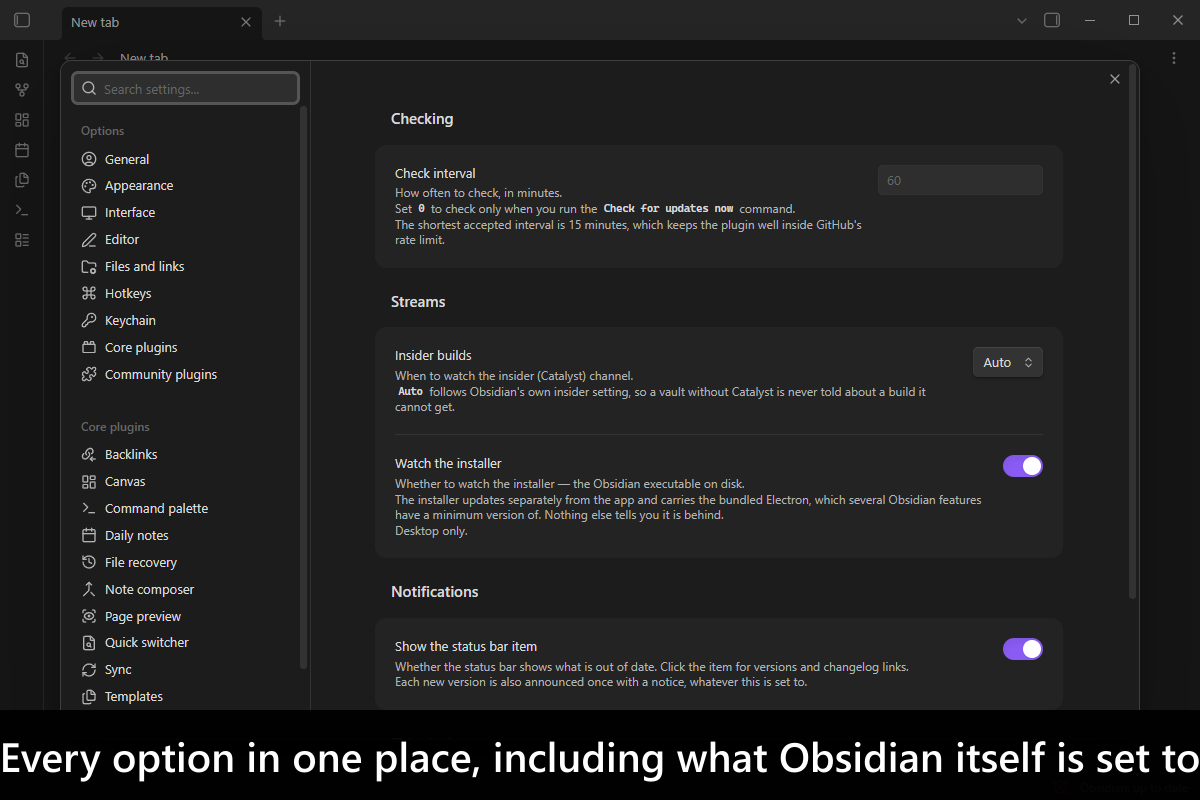This screenshot has height=800, width=1200.
Task: Open graph view from the ribbon
Action: [x=22, y=90]
